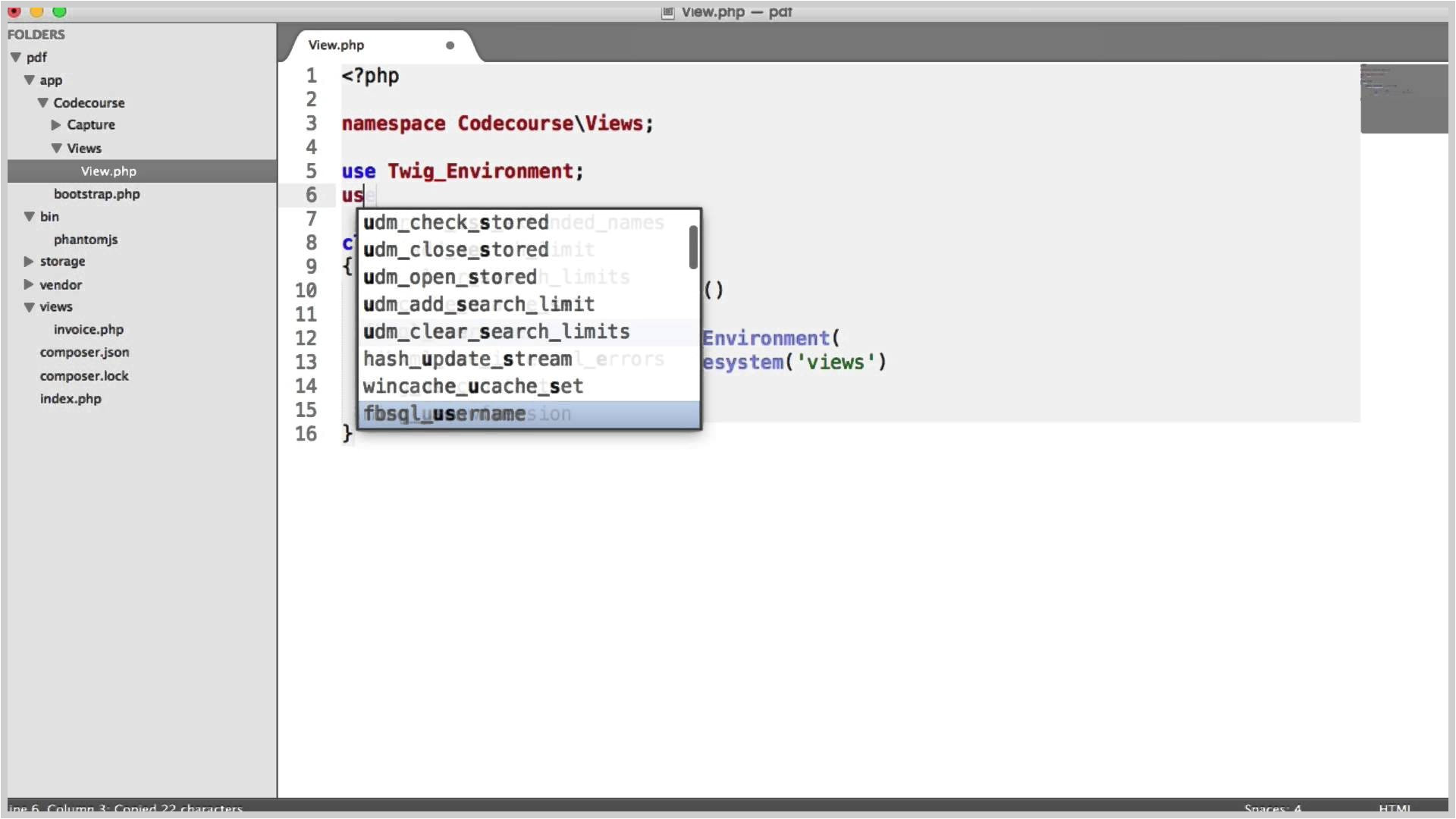This screenshot has width=1456, height=819.
Task: Open the HTML syntax selector in status bar
Action: click(1395, 808)
